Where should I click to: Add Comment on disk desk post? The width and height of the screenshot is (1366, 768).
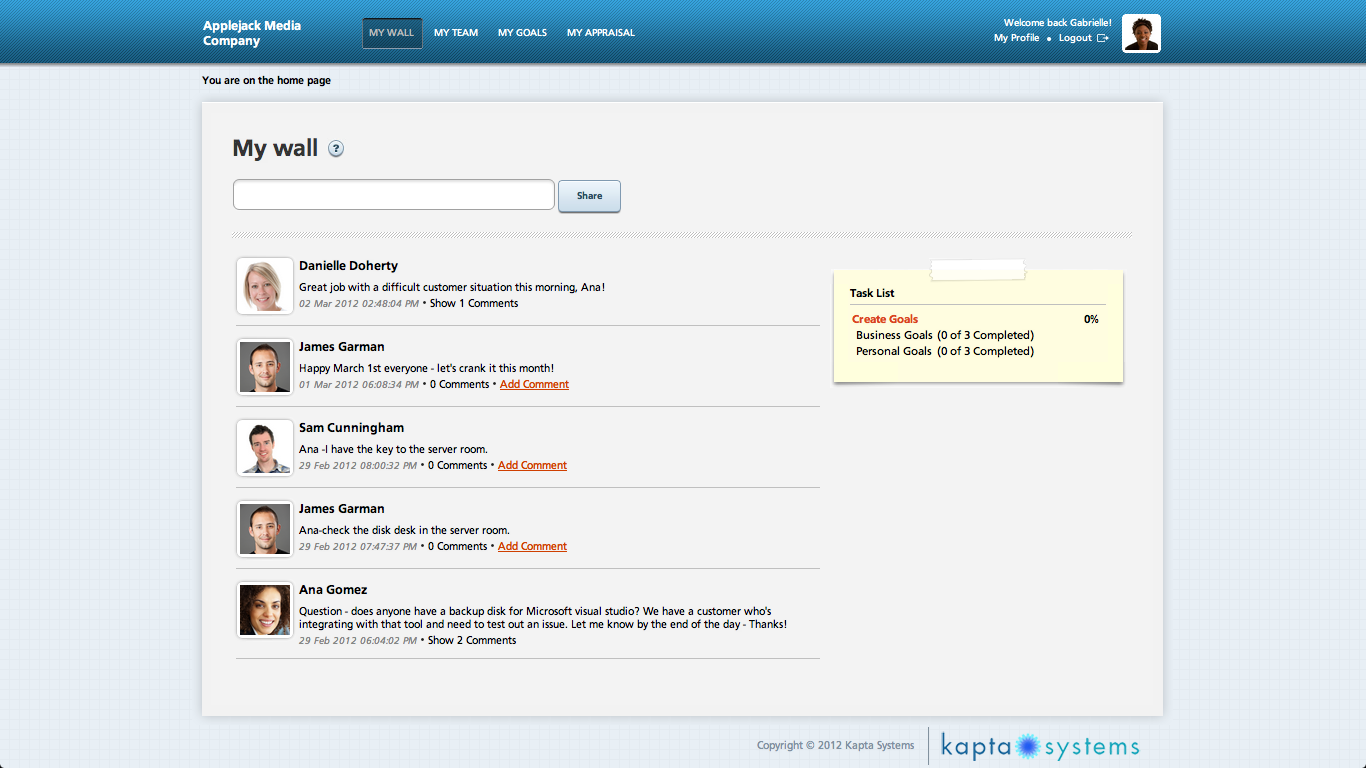pyautogui.click(x=532, y=546)
